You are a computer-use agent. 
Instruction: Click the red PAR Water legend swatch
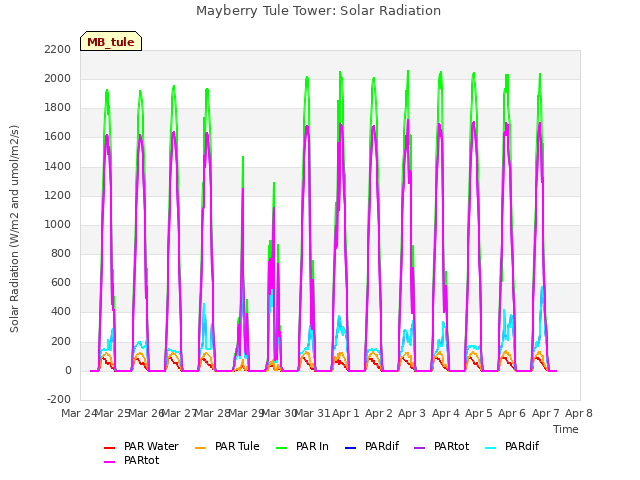[109, 448]
